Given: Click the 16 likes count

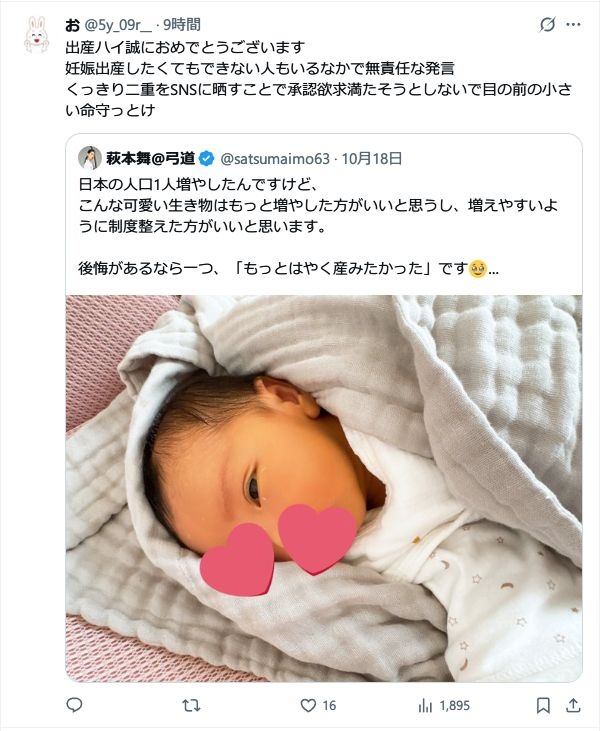Looking at the screenshot, I should pos(329,706).
